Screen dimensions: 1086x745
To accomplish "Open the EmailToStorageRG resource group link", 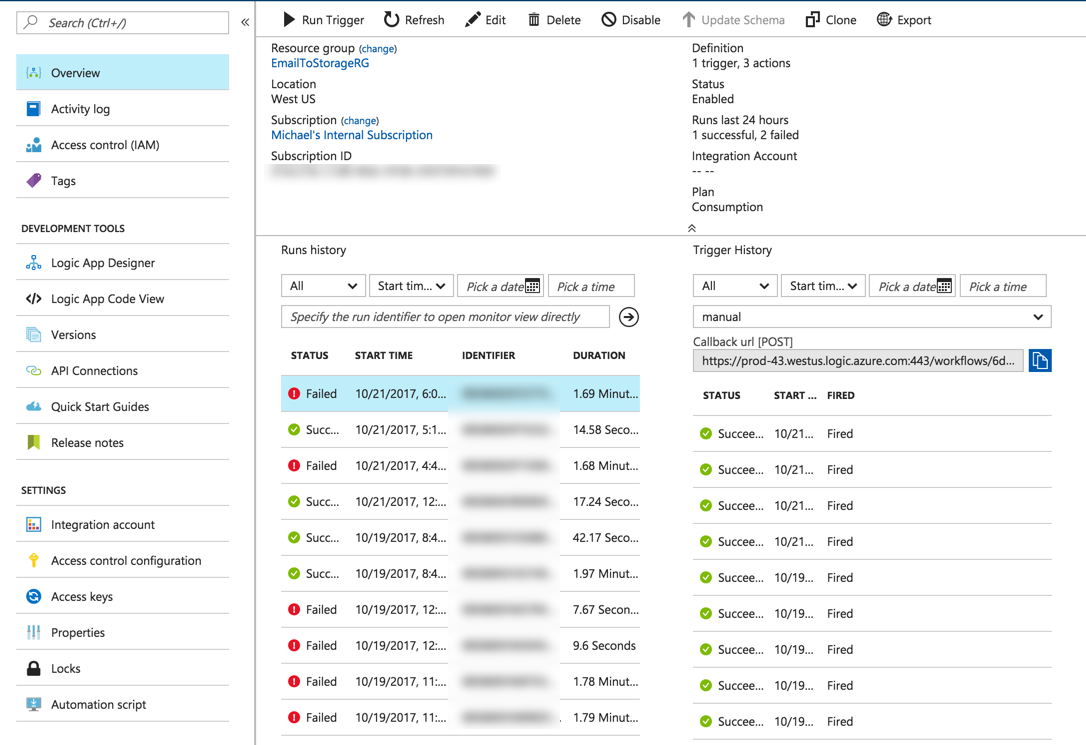I will tap(320, 63).
